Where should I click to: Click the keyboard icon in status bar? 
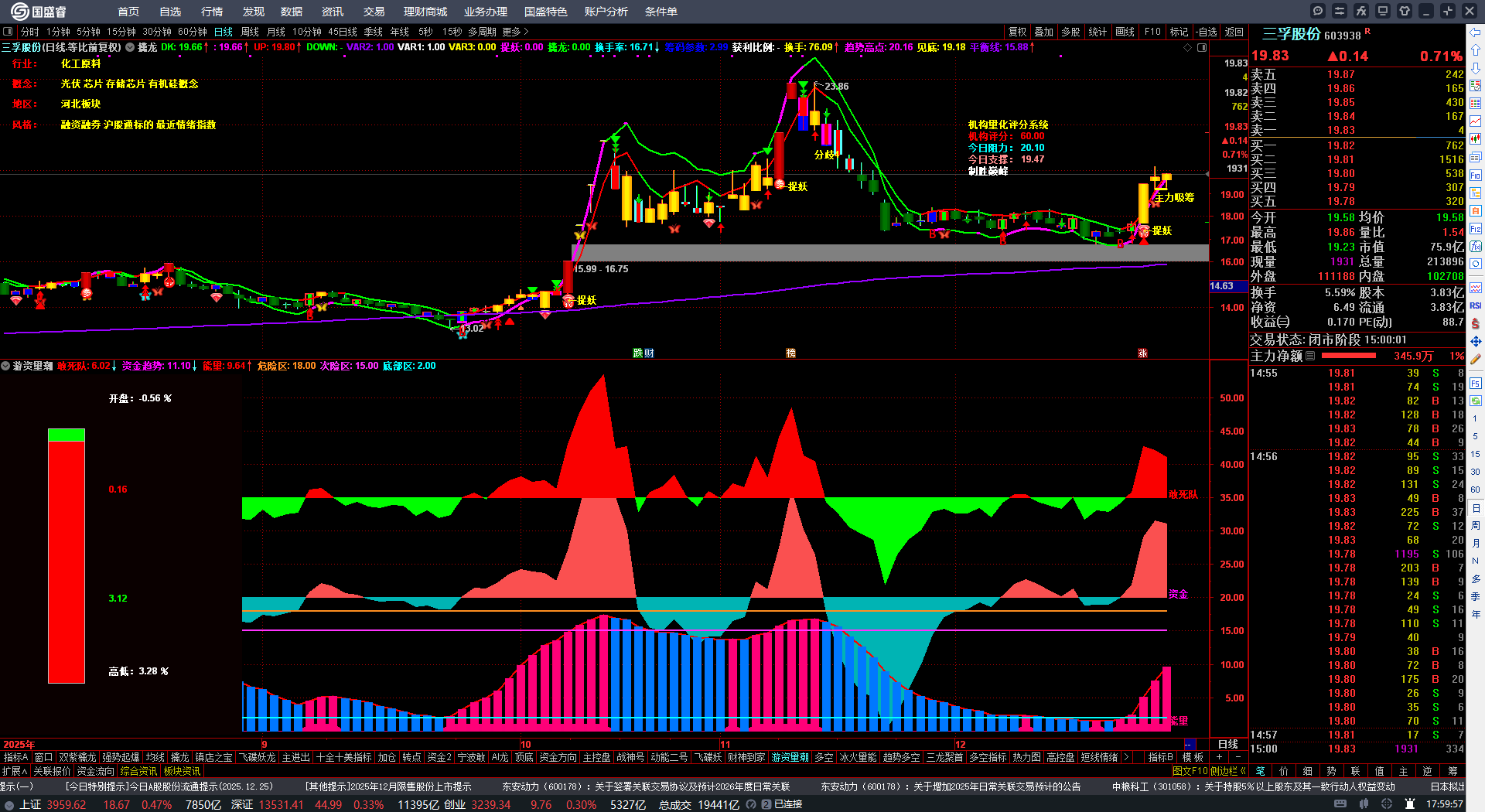pyautogui.click(x=1340, y=804)
